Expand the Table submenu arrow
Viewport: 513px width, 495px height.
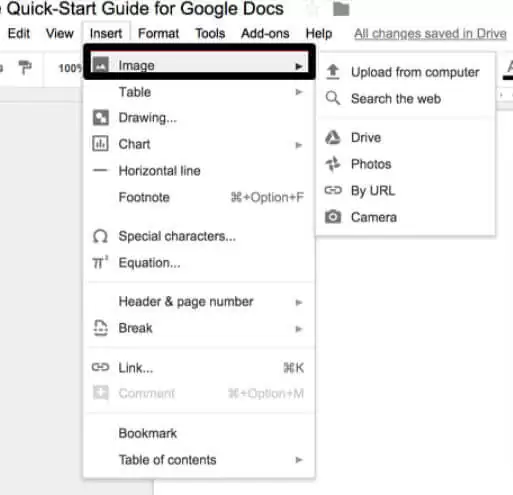(x=299, y=92)
